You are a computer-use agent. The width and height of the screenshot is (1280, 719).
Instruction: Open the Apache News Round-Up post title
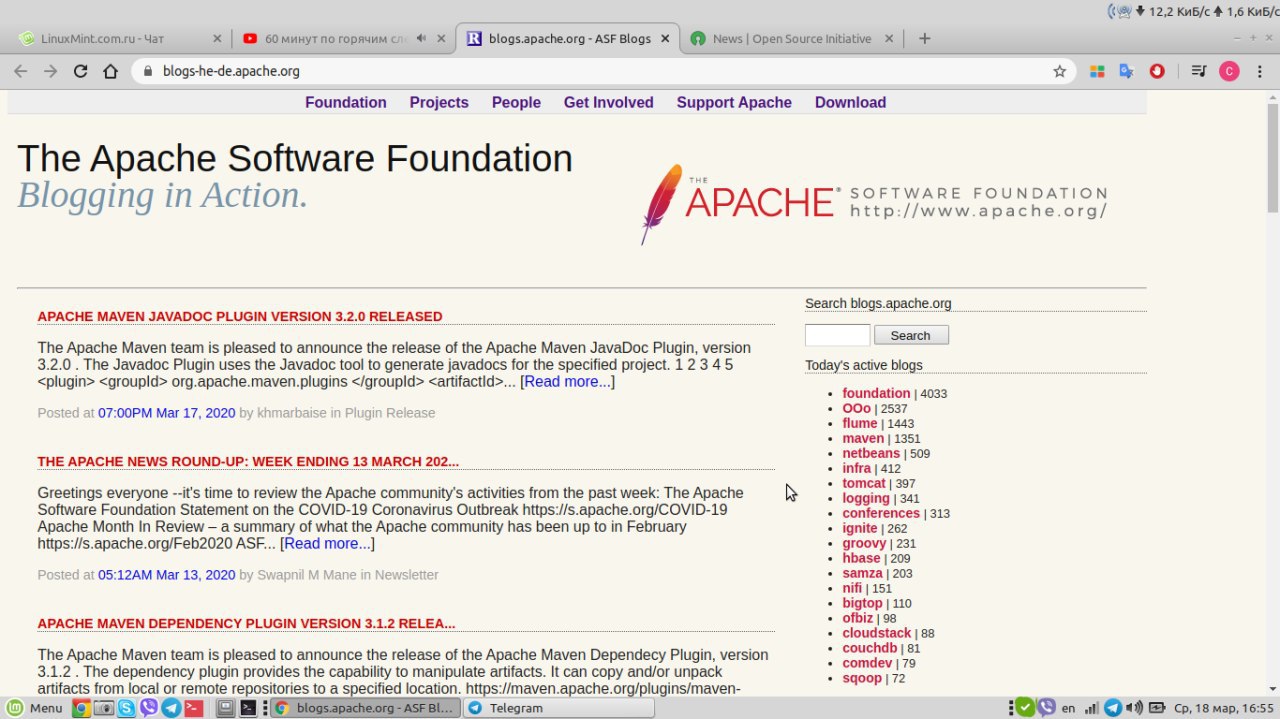coord(248,461)
